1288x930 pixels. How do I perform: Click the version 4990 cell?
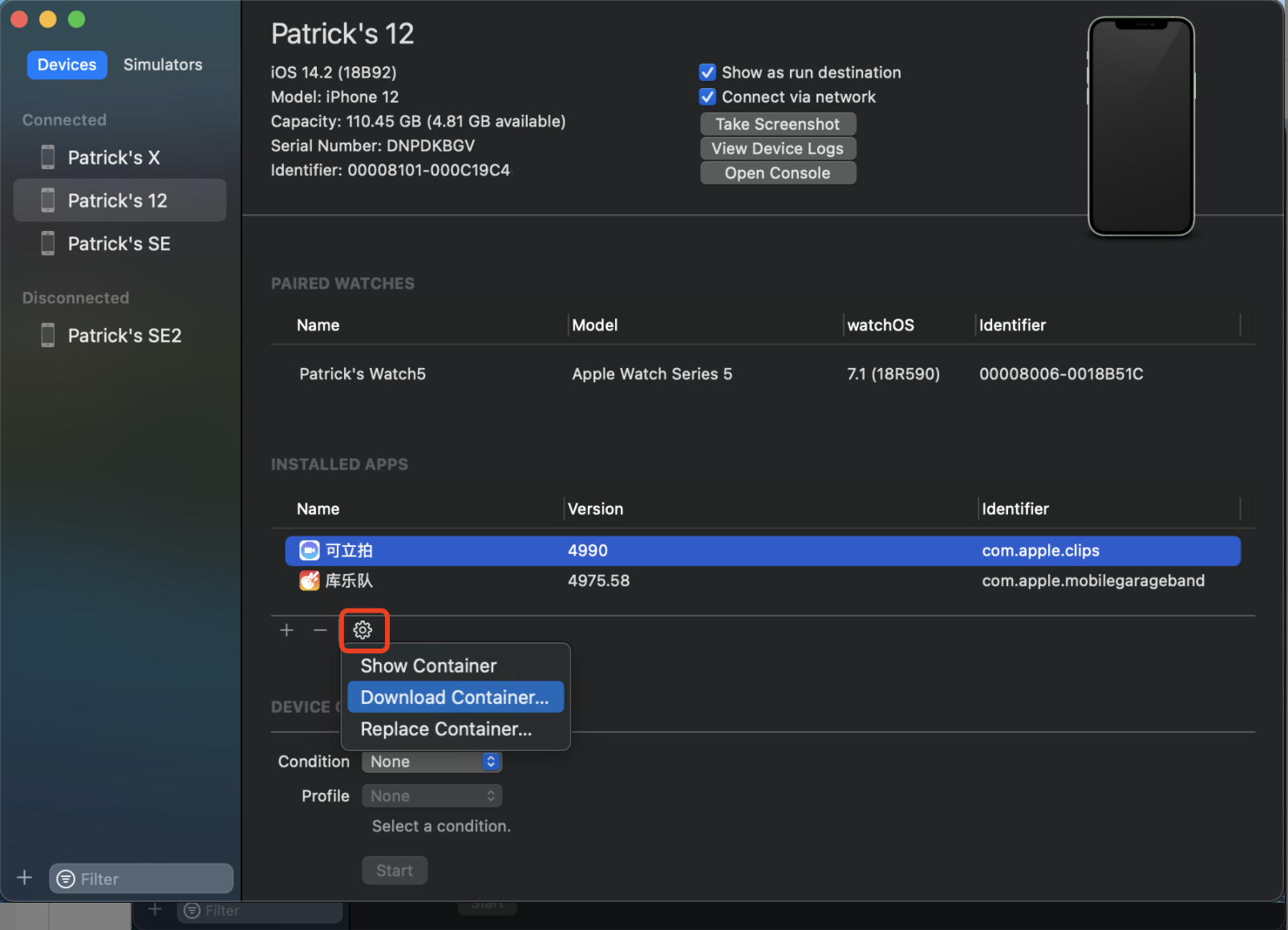coord(588,551)
